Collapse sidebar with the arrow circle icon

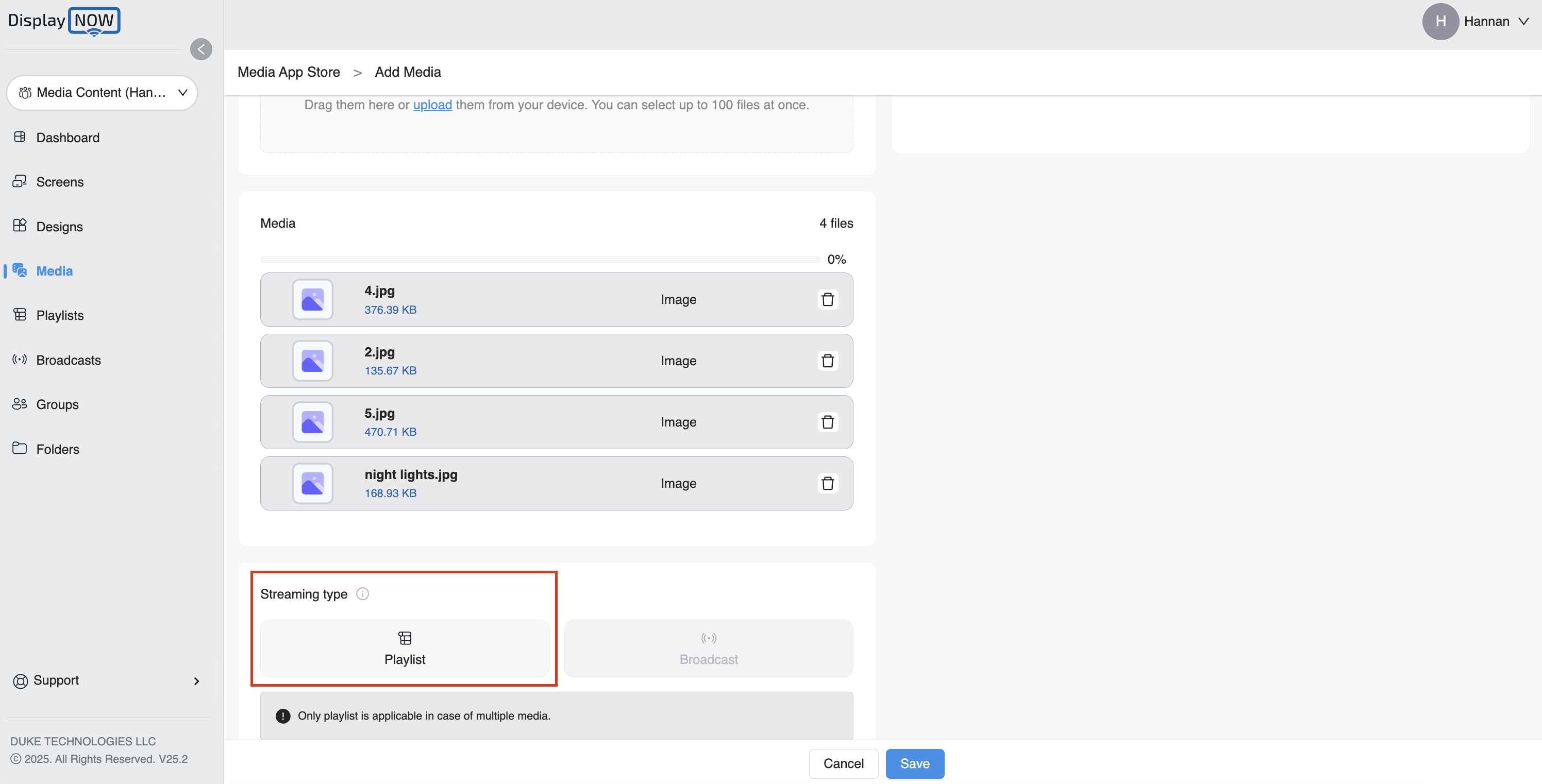[201, 49]
